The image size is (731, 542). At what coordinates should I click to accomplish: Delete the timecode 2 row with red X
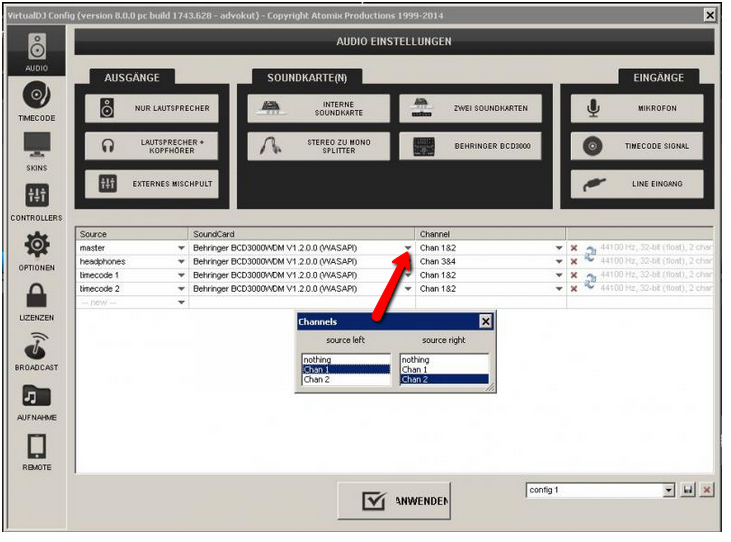click(x=574, y=289)
